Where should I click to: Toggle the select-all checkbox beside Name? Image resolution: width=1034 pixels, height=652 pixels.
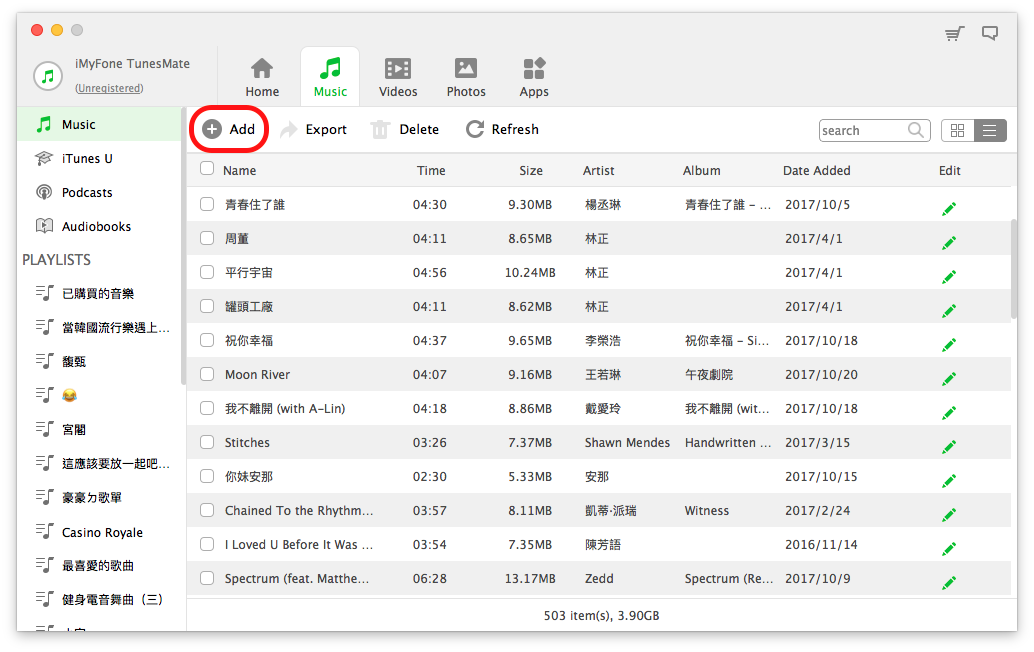(207, 168)
